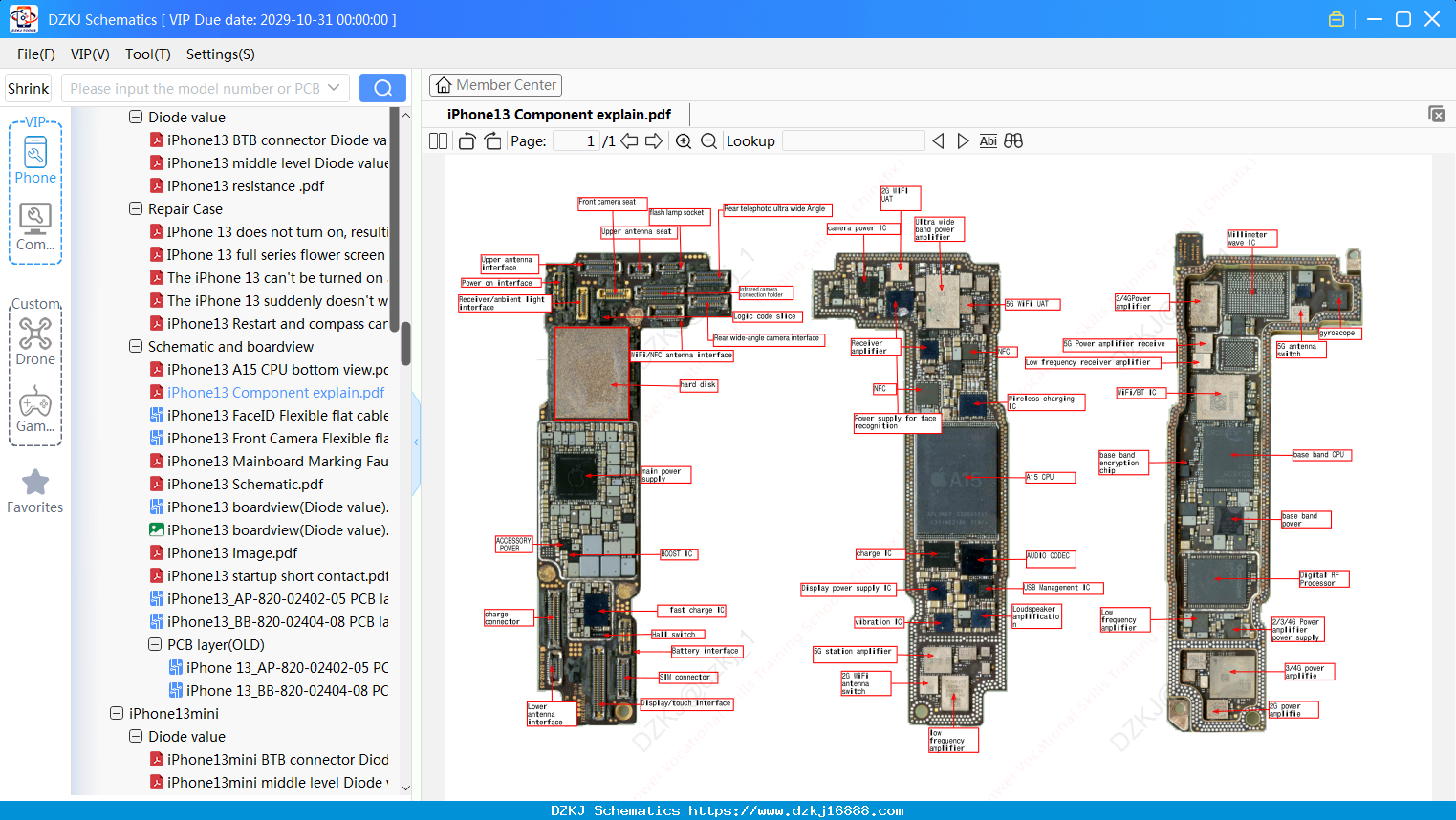Screen dimensions: 1456x820
Task: Toggle the two-page split view icon
Action: click(x=439, y=141)
